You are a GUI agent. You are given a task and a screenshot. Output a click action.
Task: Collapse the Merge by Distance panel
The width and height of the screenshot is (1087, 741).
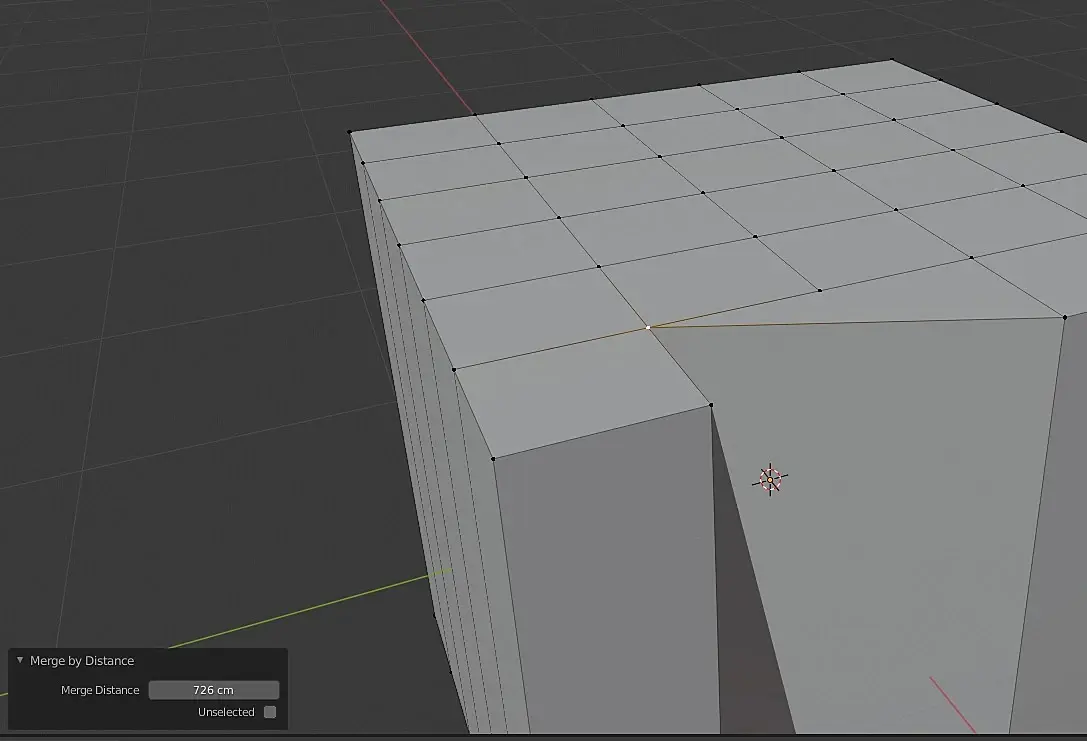(20, 661)
